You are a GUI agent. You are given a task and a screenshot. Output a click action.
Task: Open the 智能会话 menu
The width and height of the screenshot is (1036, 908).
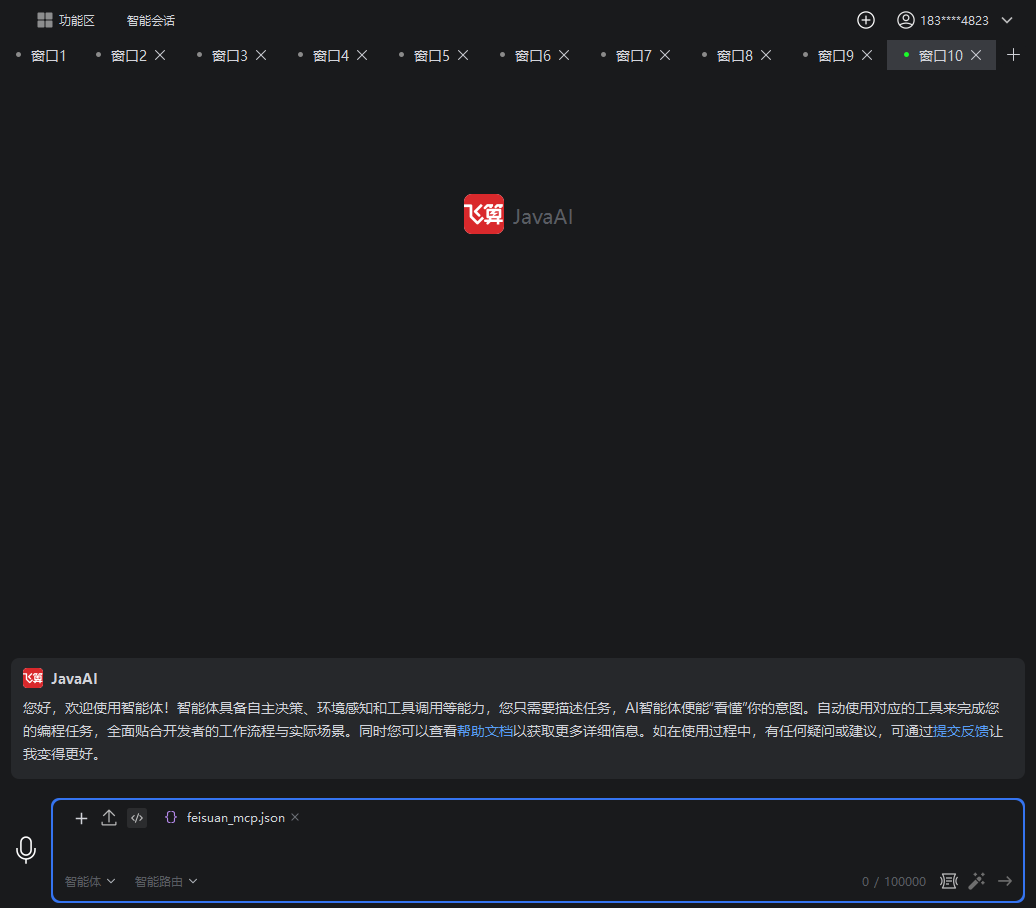[151, 20]
